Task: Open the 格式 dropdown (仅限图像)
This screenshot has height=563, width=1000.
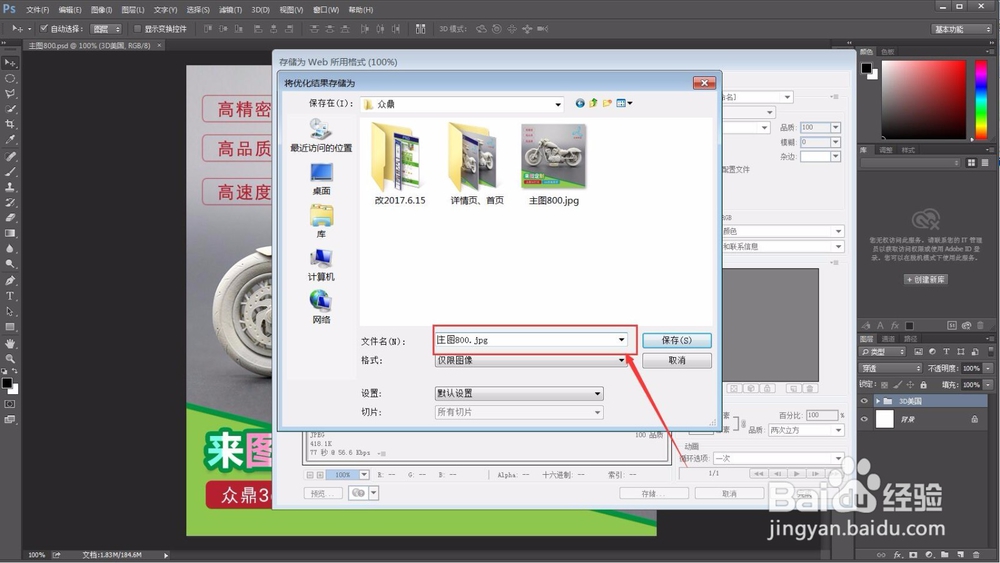Action: click(621, 360)
